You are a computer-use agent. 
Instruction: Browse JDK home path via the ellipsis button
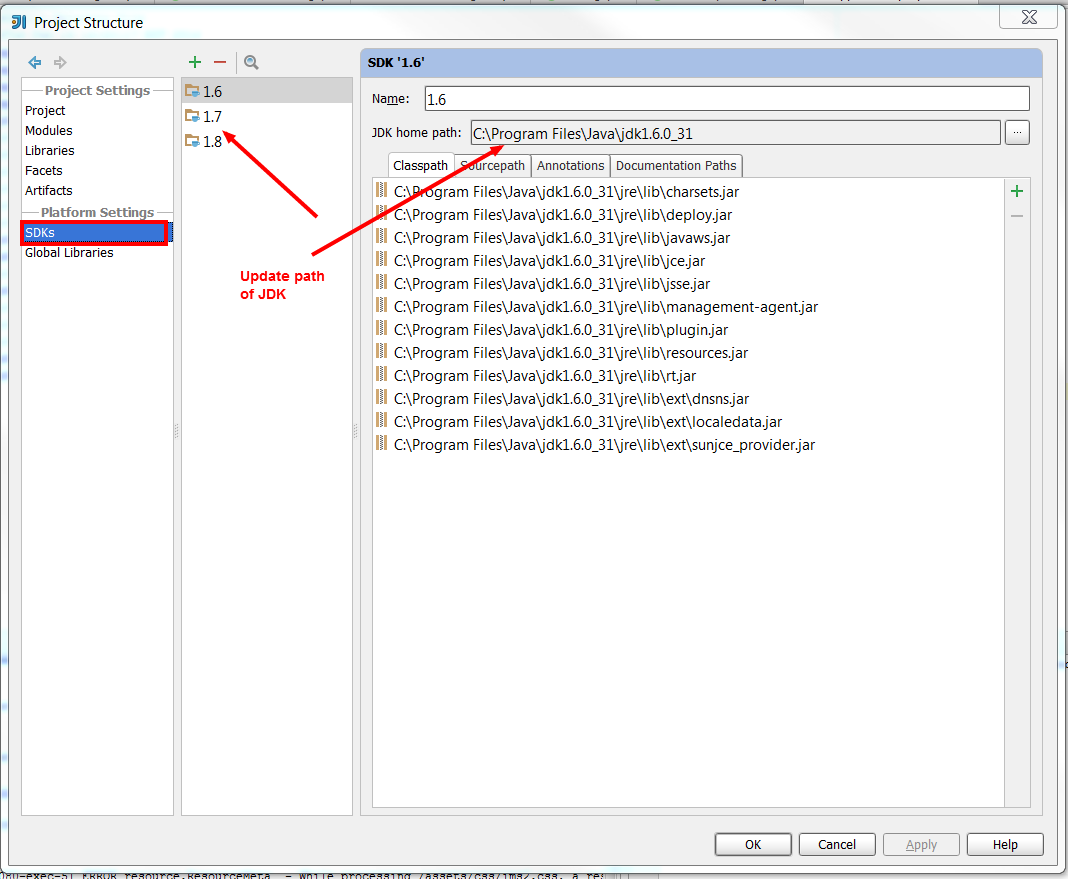point(1017,132)
